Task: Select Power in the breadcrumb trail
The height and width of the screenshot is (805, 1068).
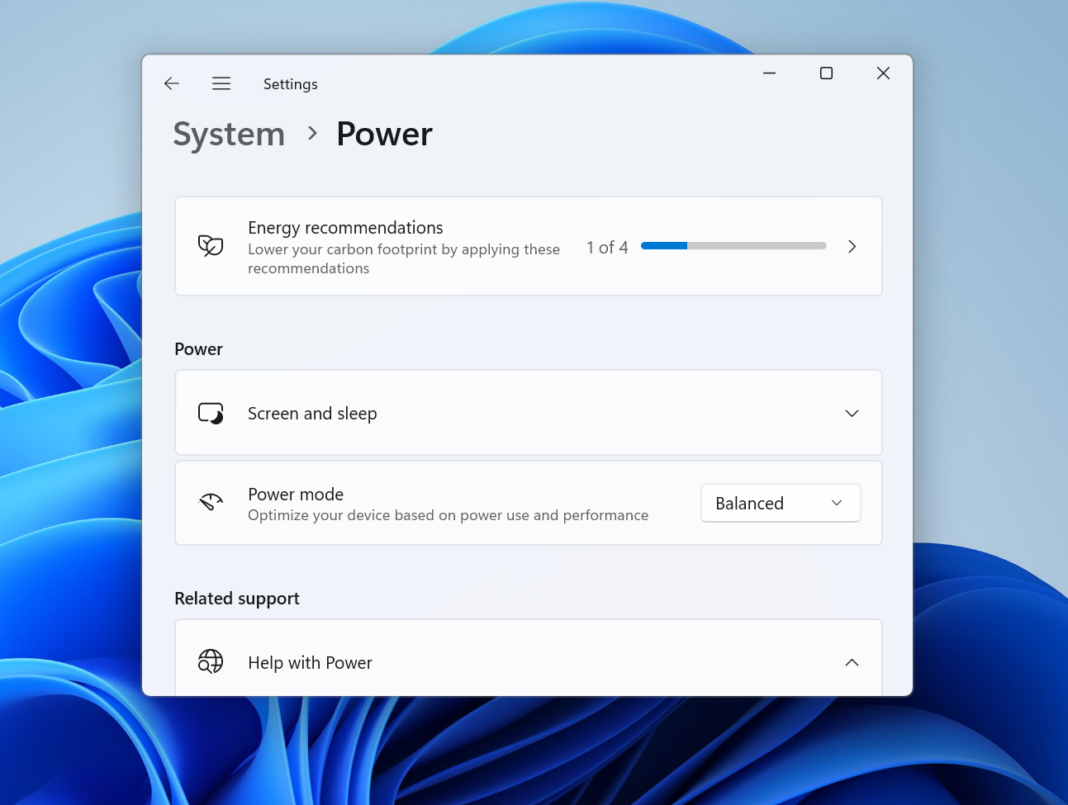Action: coord(384,133)
